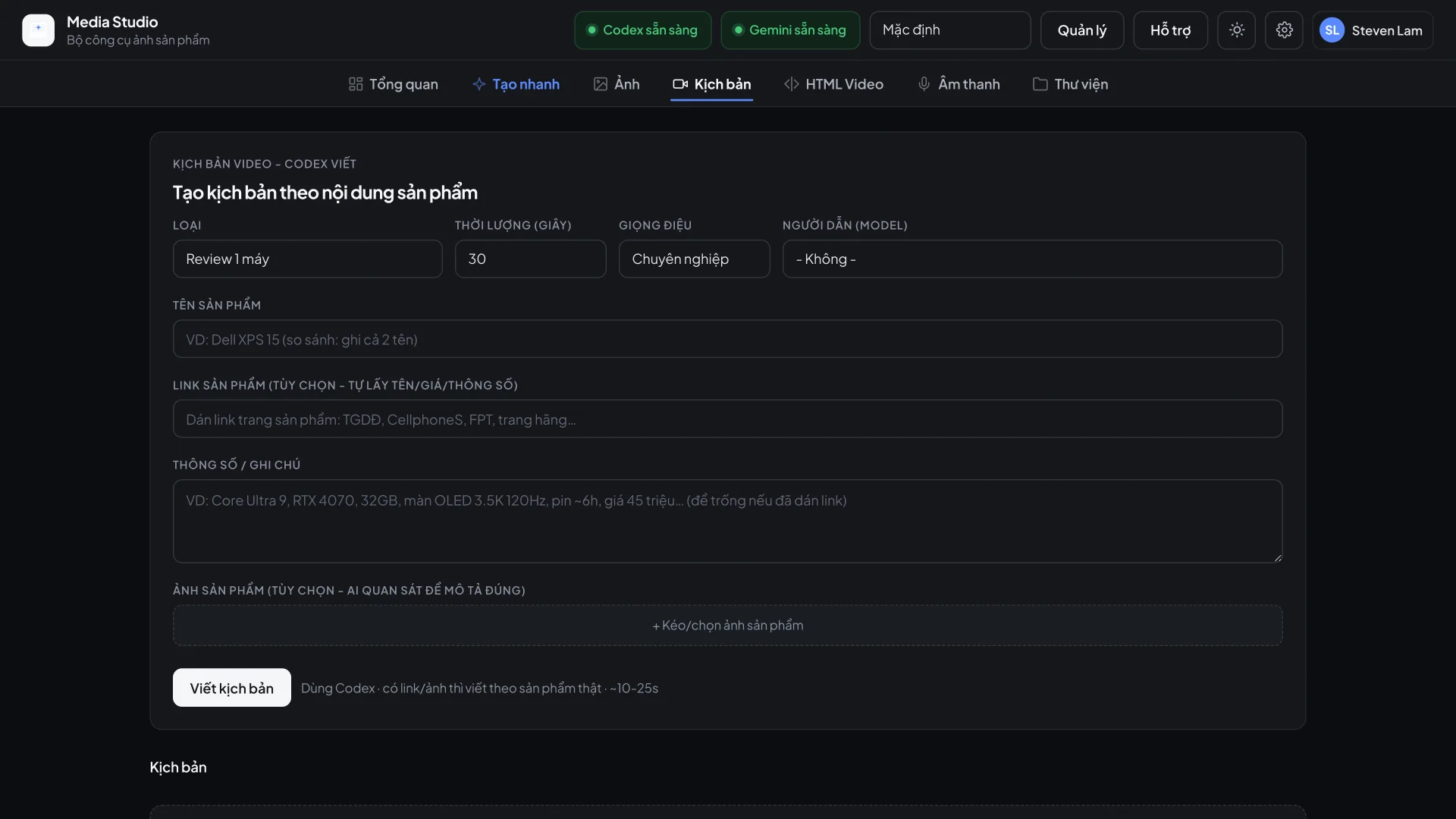
Task: Toggle the light/dark theme sun icon
Action: [x=1237, y=30]
